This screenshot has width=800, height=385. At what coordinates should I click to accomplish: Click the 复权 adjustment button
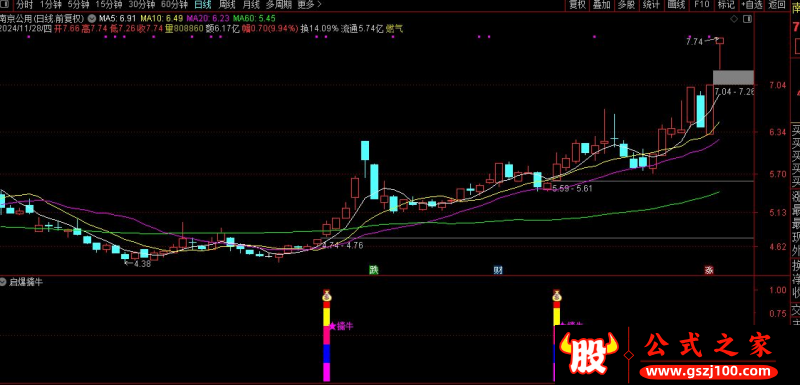point(578,5)
